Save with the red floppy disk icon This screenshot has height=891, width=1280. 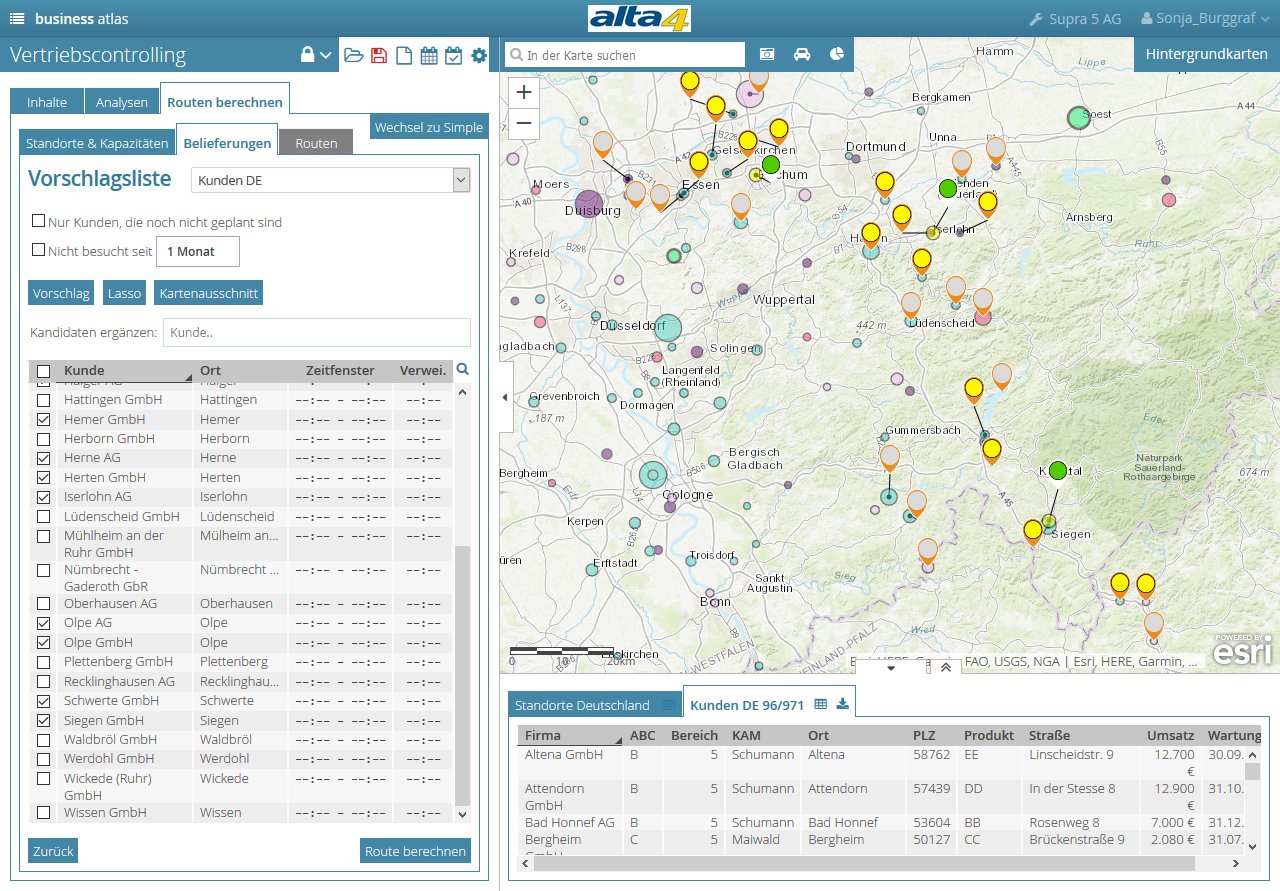tap(379, 56)
